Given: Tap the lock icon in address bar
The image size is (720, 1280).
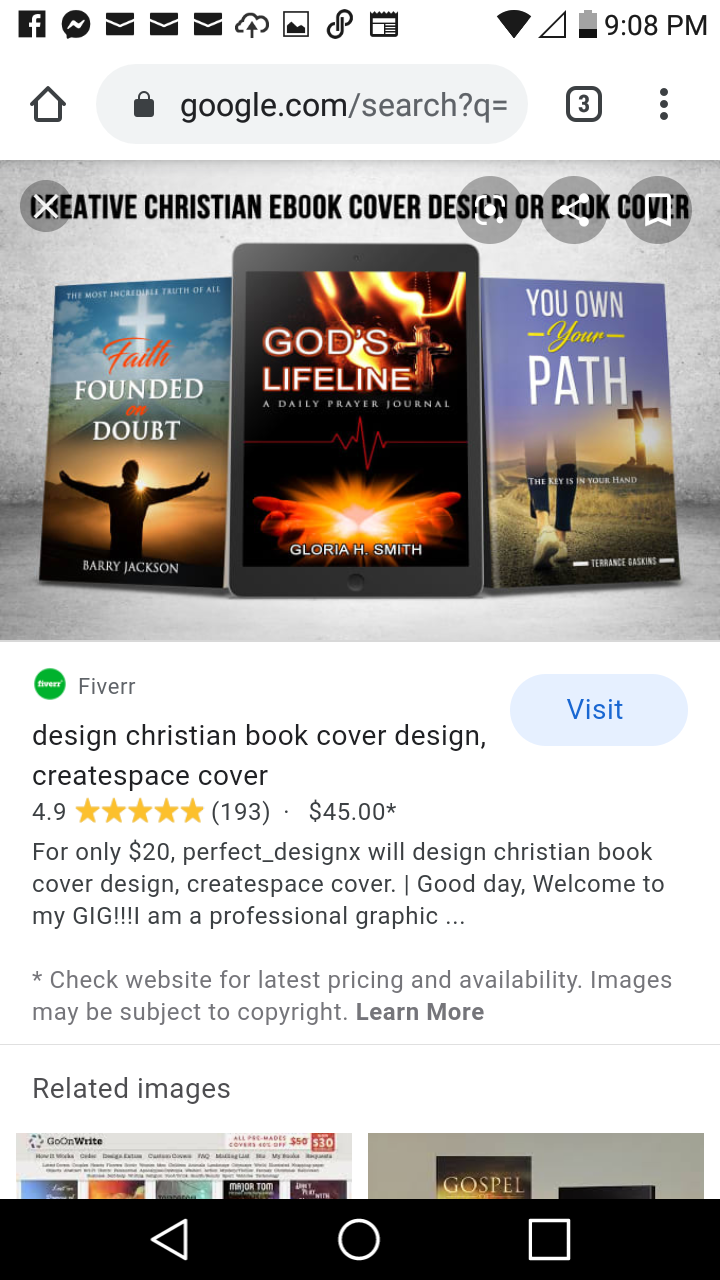Looking at the screenshot, I should [144, 104].
